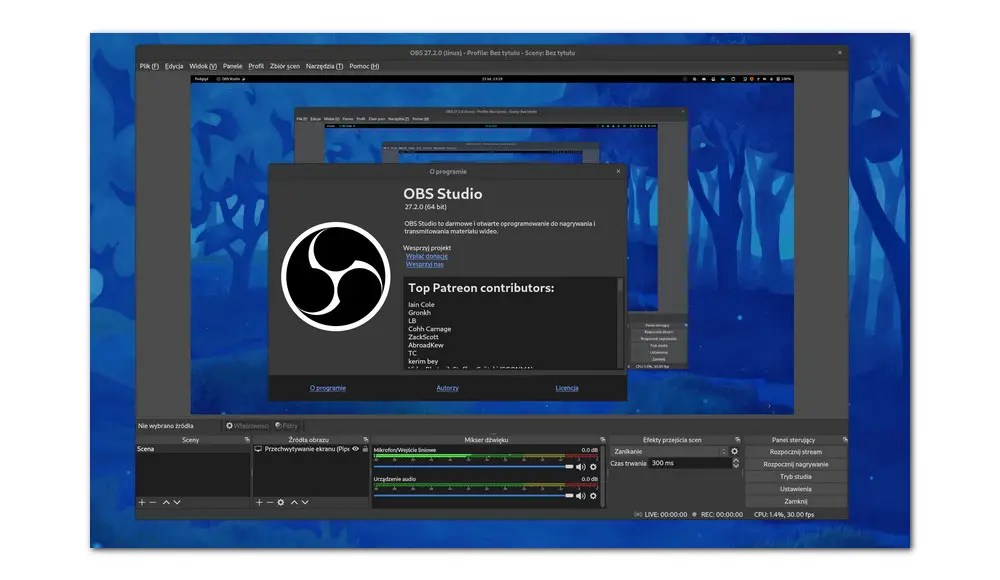Open the Pomoc menu
This screenshot has height=580, width=1000.
click(364, 66)
